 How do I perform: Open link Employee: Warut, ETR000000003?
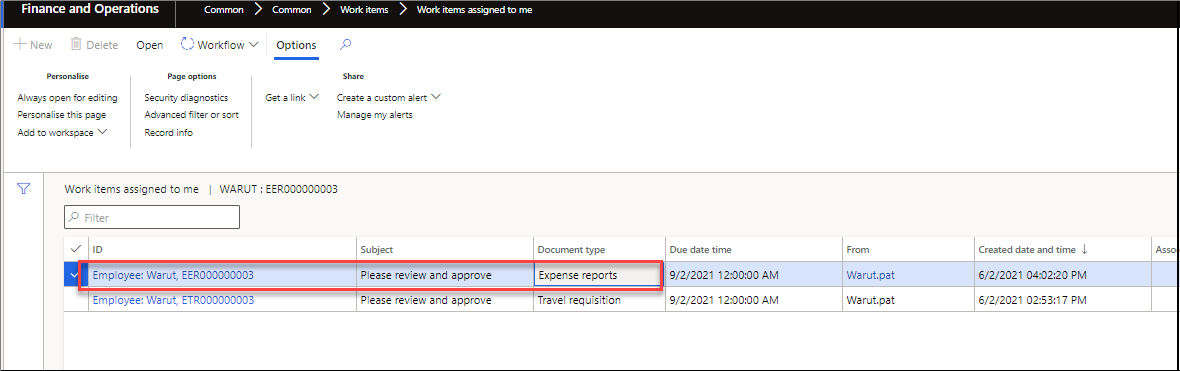point(173,300)
